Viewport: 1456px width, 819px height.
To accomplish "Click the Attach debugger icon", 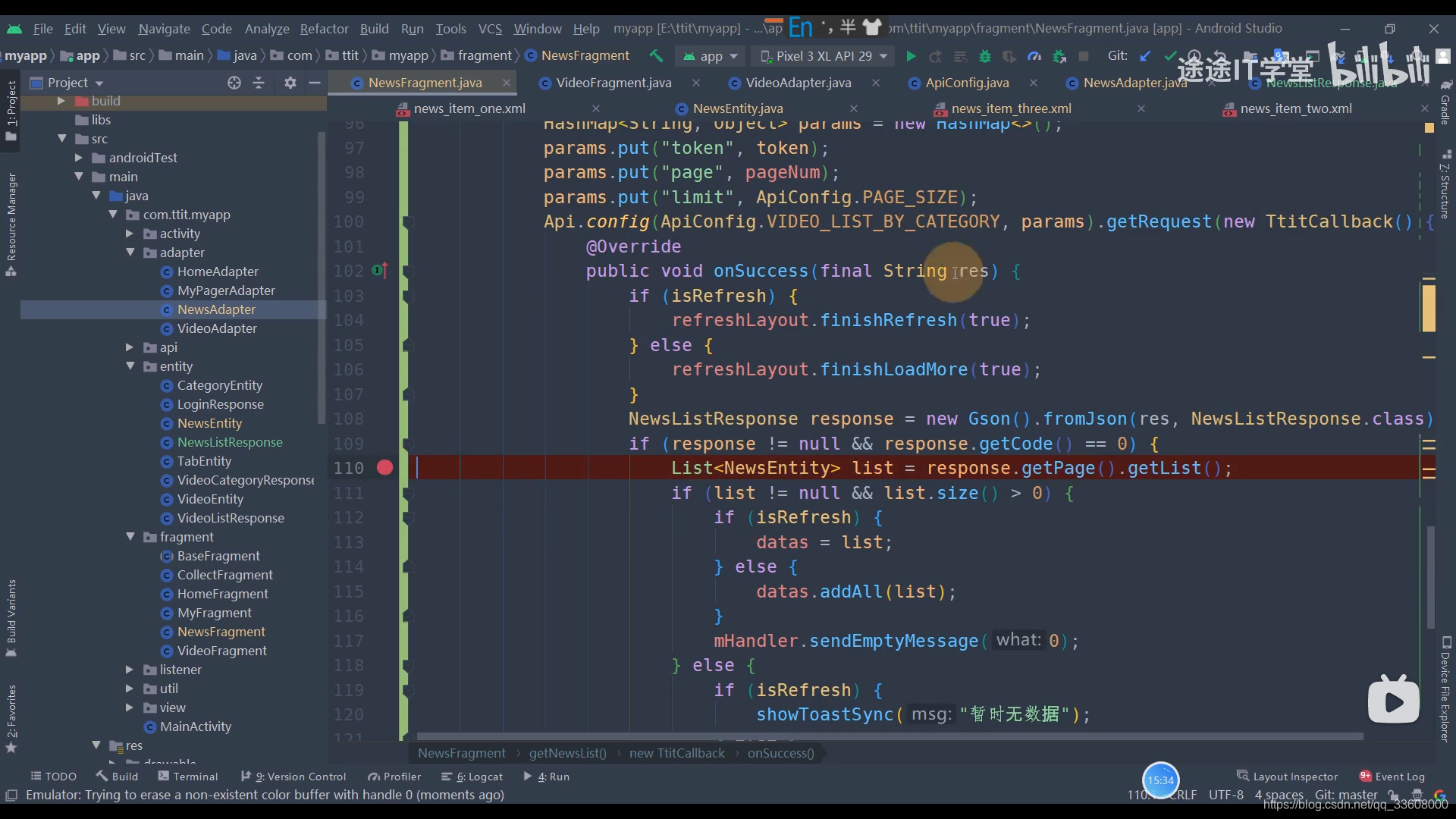I will pyautogui.click(x=1059, y=56).
